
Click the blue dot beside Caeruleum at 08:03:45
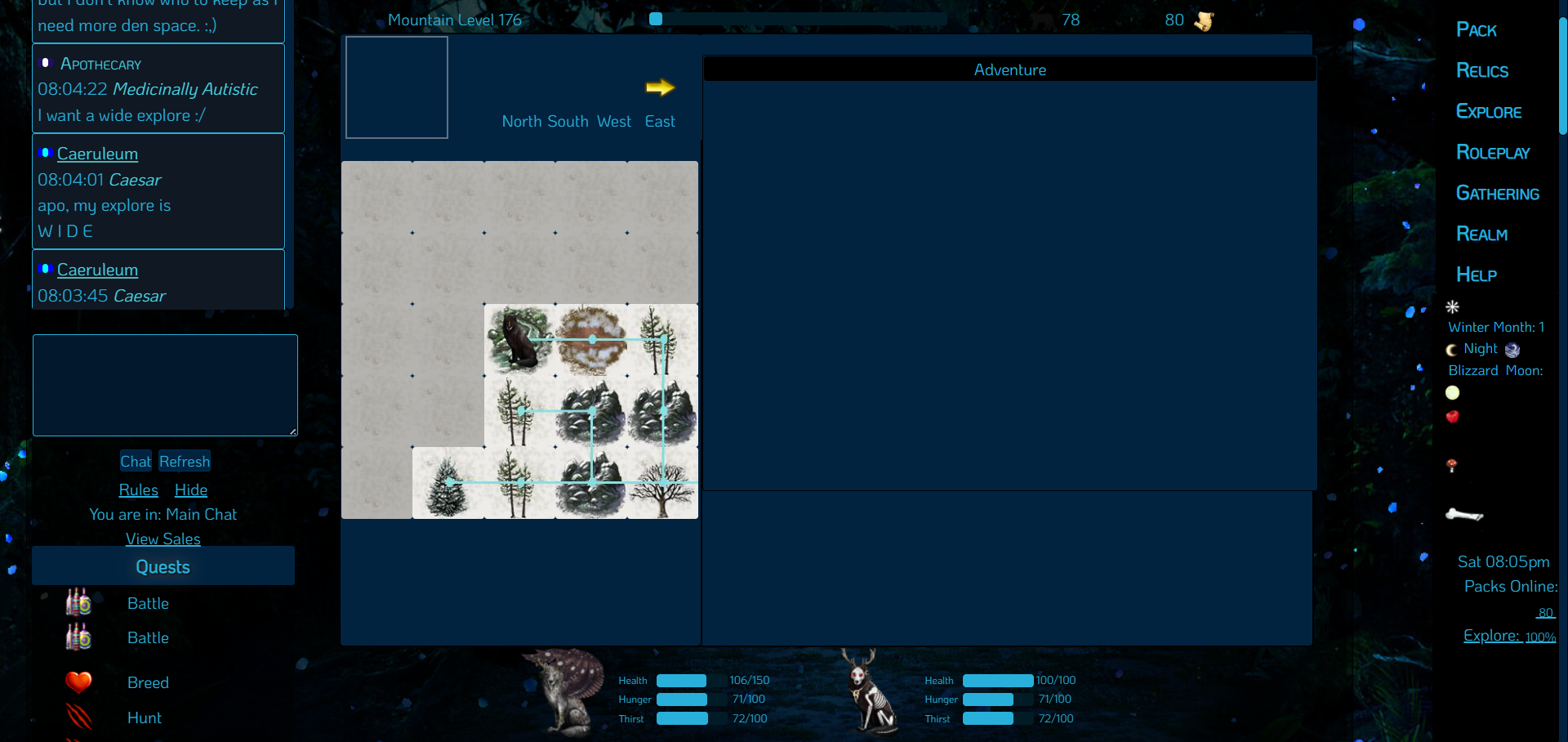(45, 269)
